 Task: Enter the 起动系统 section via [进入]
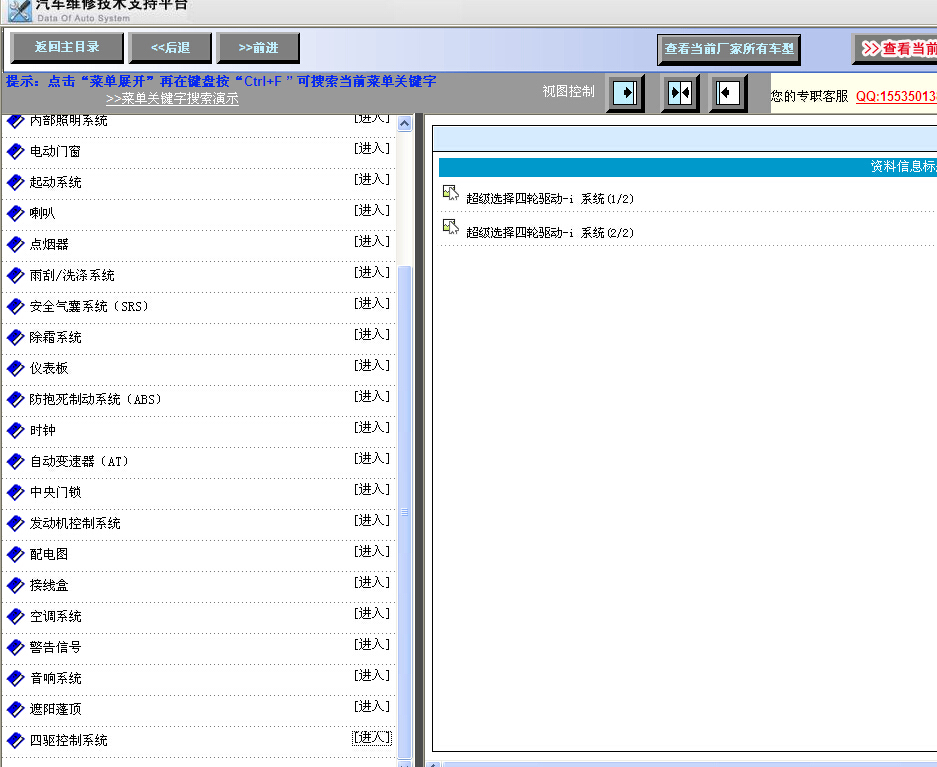[x=372, y=180]
